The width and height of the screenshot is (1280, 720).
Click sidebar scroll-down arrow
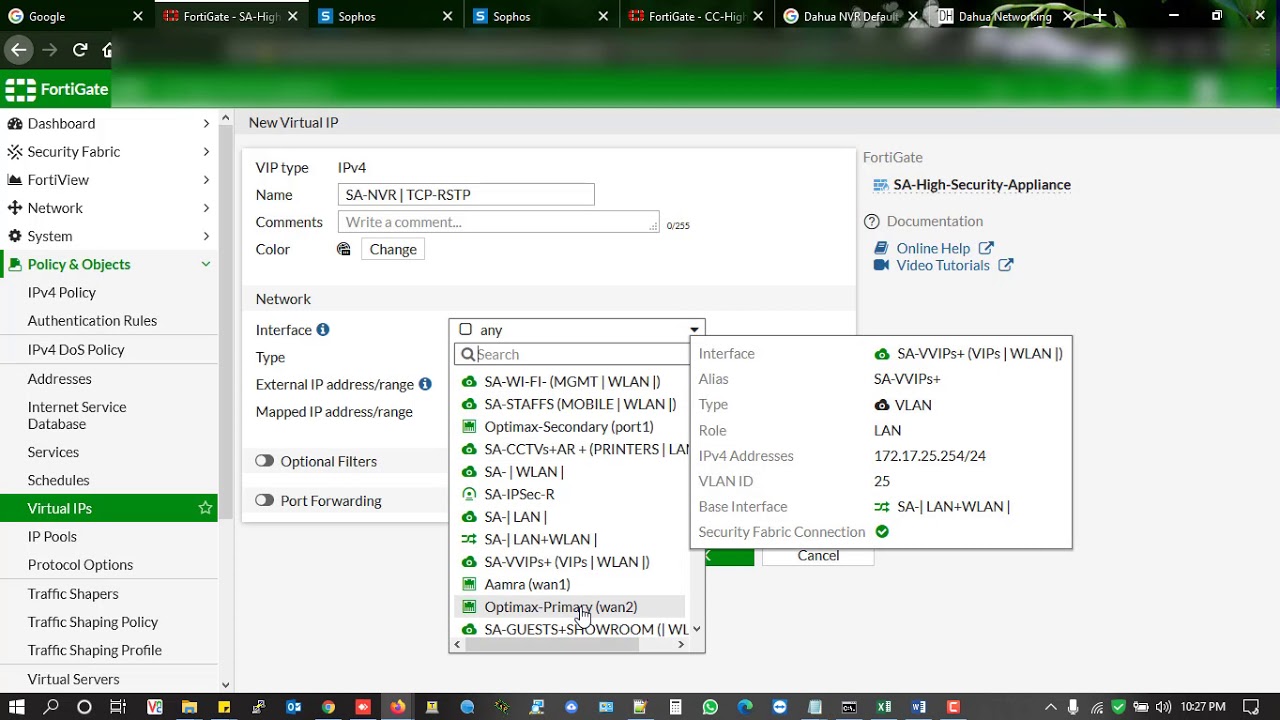[225, 685]
